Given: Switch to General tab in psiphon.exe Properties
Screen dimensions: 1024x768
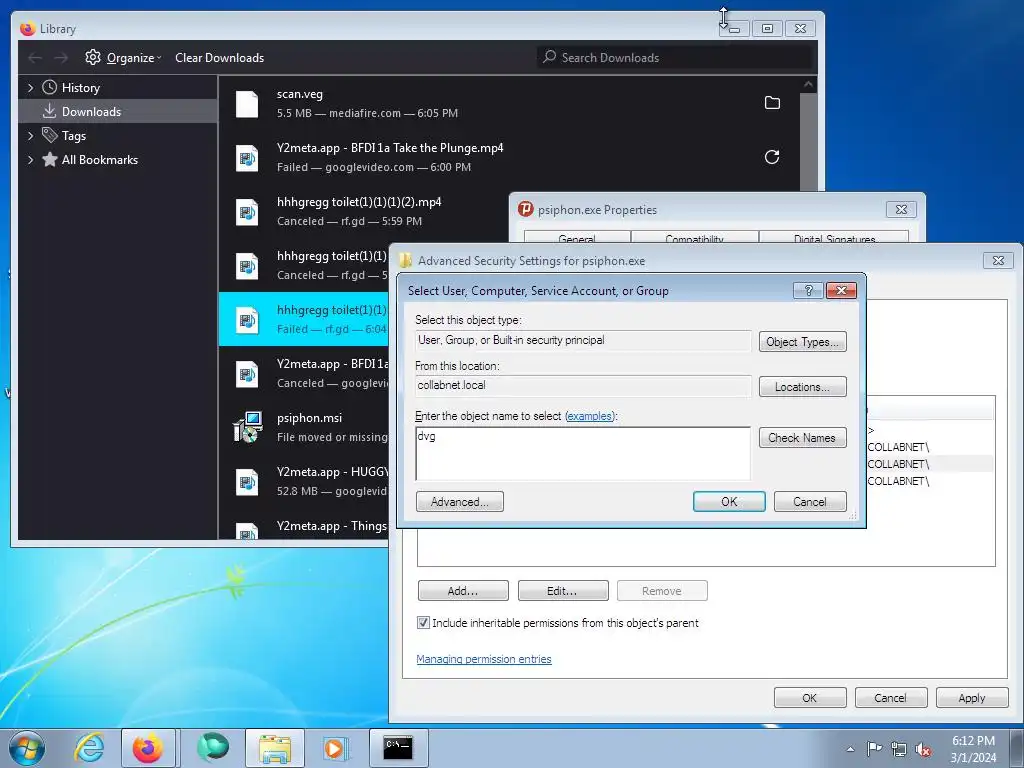Looking at the screenshot, I should 577,237.
